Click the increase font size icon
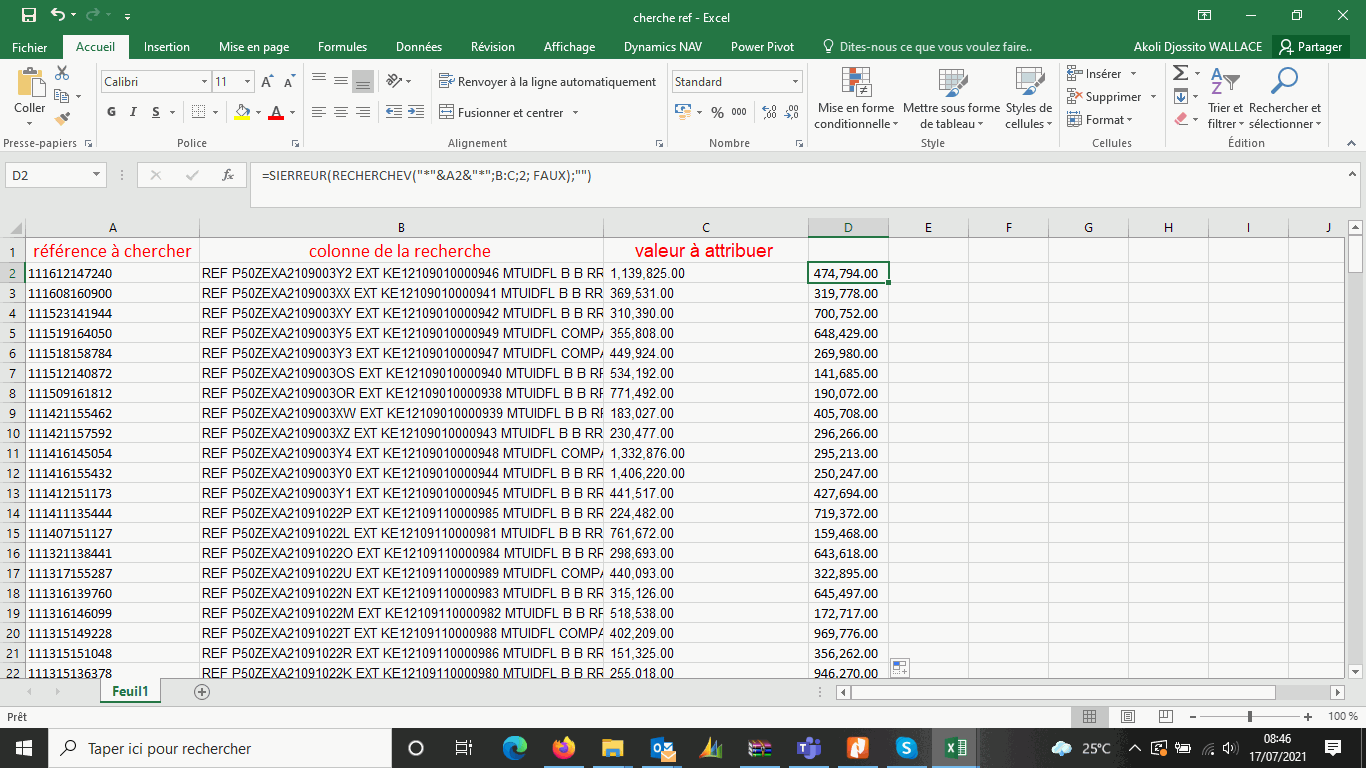The height and width of the screenshot is (768, 1366). 268,82
